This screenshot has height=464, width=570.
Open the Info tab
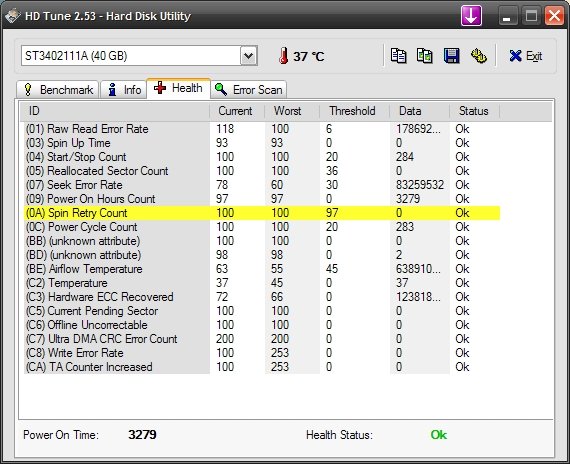[x=124, y=89]
